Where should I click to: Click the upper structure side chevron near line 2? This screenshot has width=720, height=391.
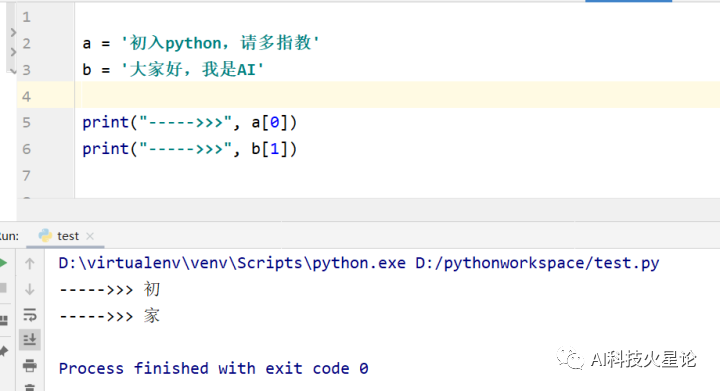tap(13, 33)
